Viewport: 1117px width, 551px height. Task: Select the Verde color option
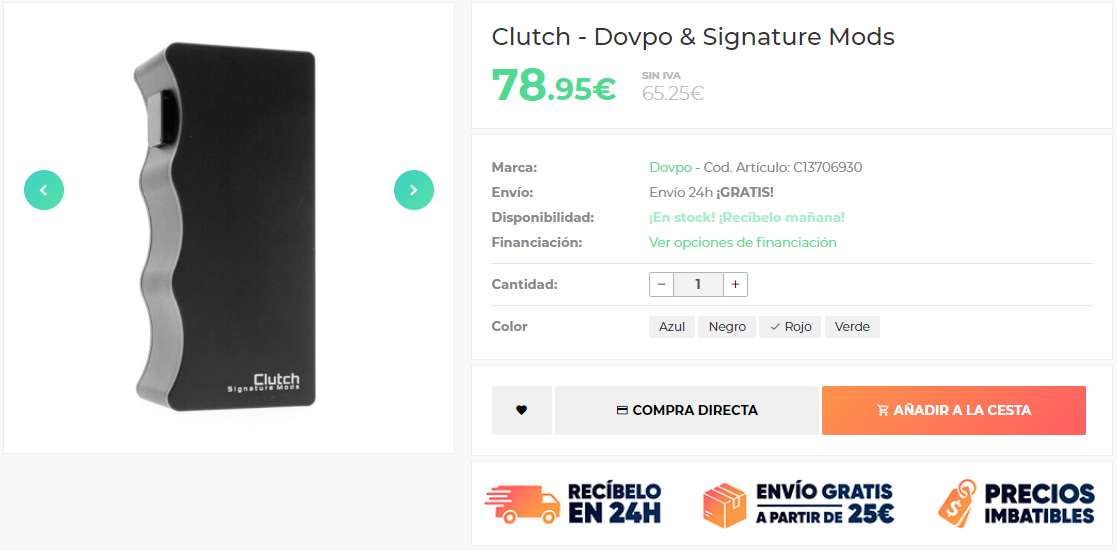pos(852,327)
